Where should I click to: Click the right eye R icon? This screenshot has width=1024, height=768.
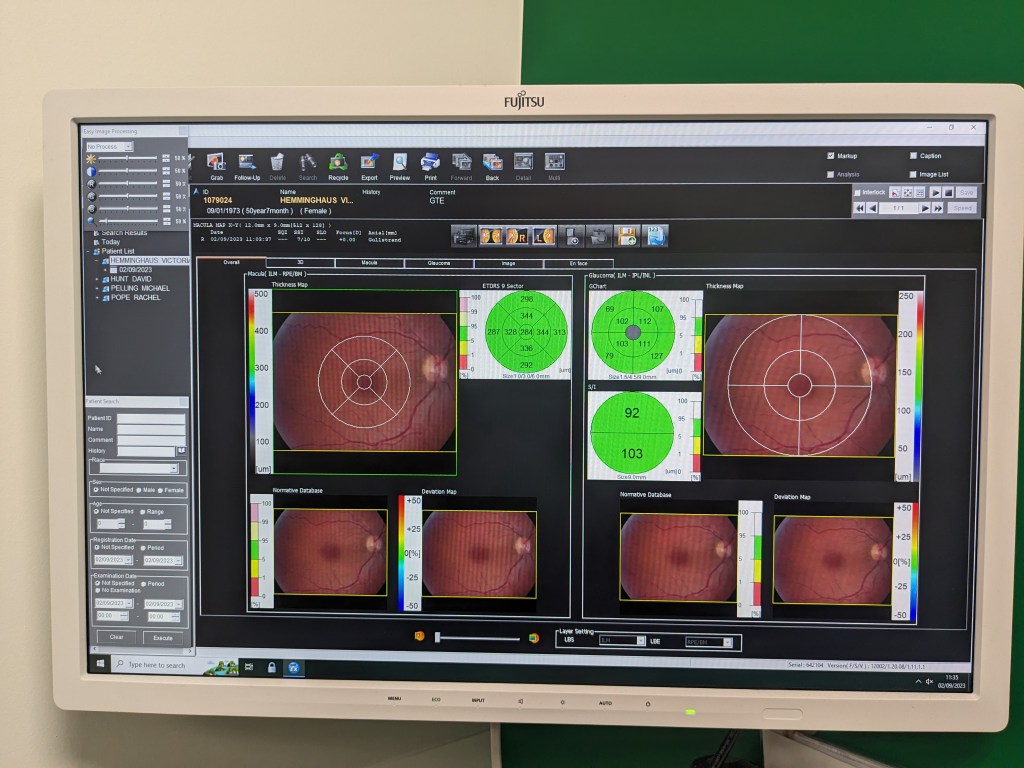(x=518, y=236)
